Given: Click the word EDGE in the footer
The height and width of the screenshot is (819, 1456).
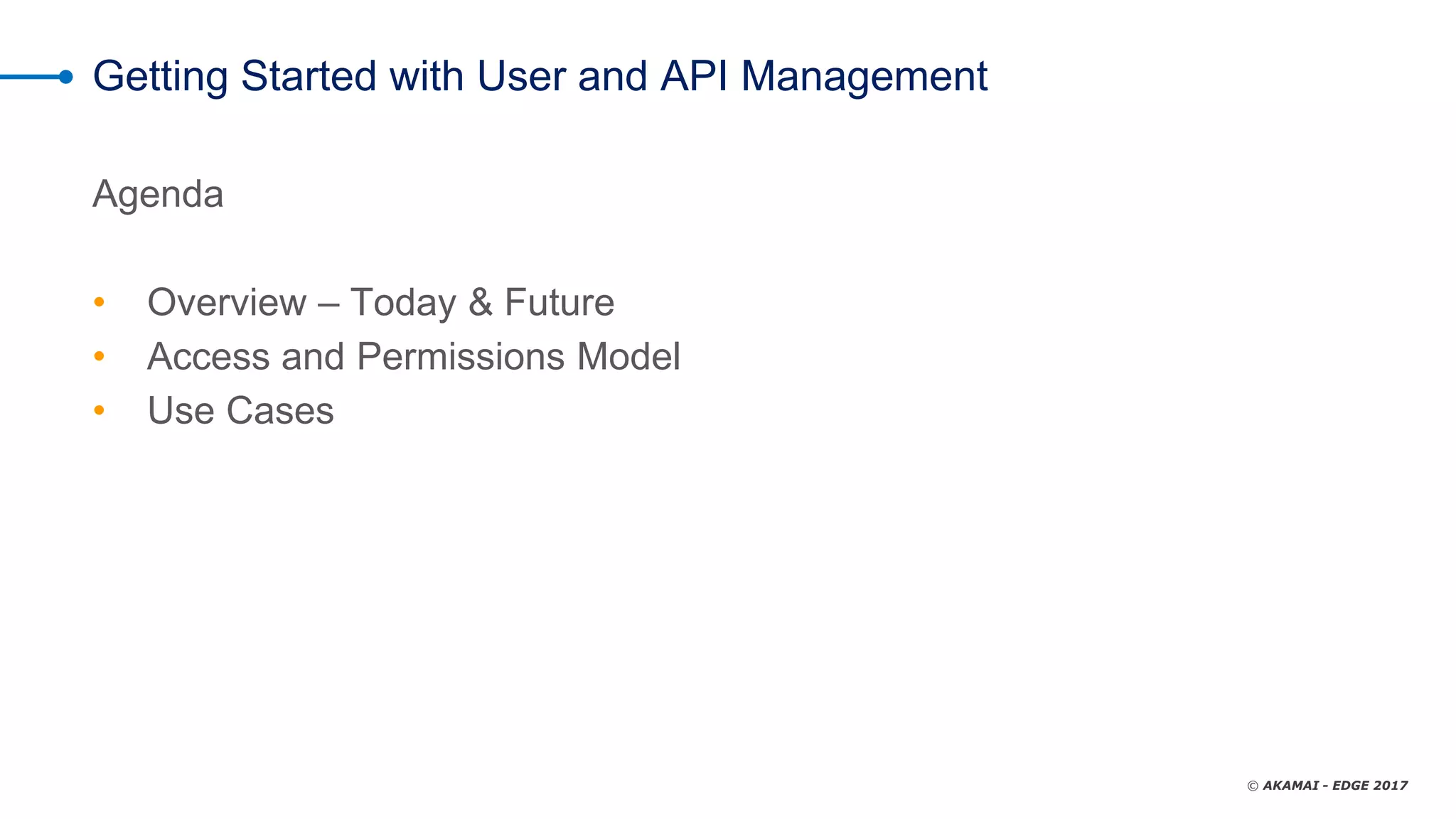Looking at the screenshot, I should point(1350,786).
